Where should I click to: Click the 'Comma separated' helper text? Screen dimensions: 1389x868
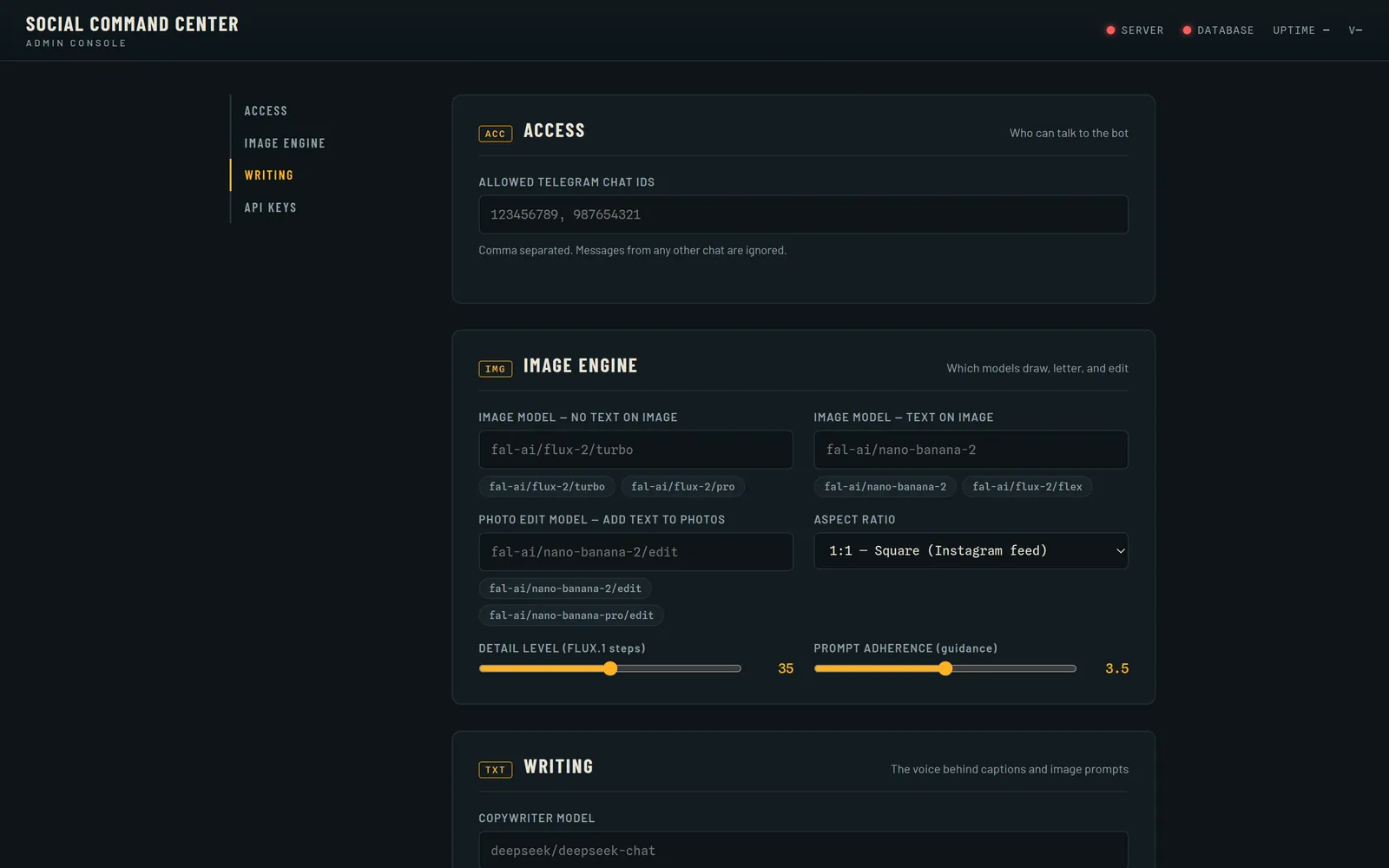pyautogui.click(x=632, y=251)
